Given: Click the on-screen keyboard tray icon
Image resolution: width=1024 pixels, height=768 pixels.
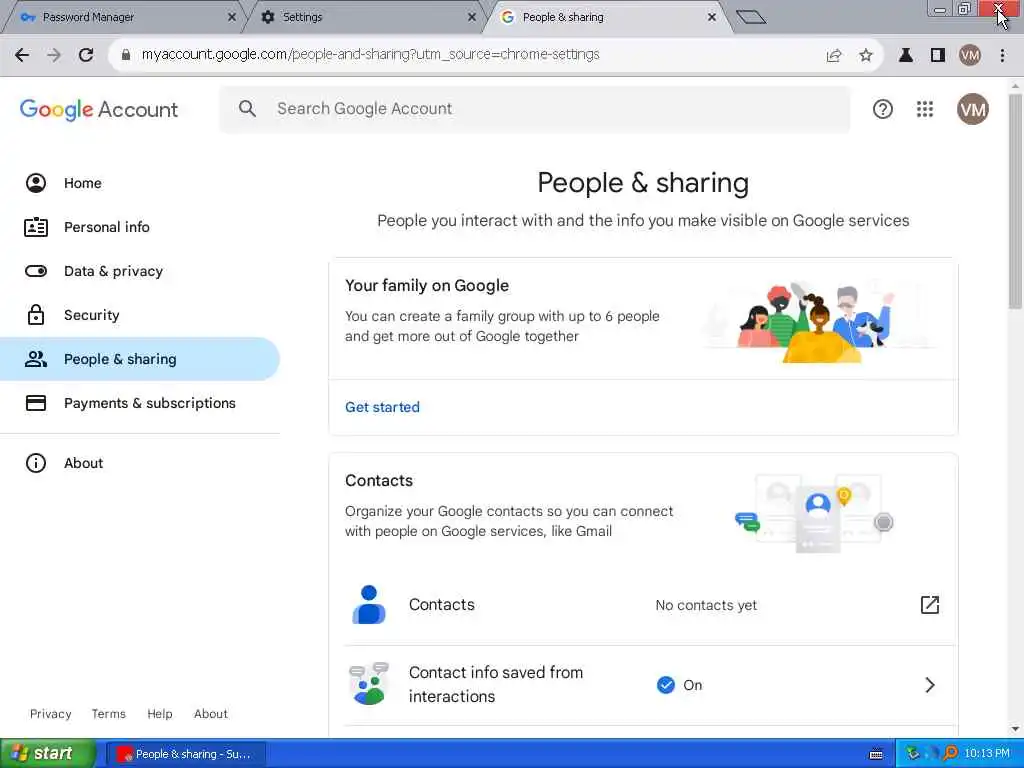Looking at the screenshot, I should click(x=876, y=754).
